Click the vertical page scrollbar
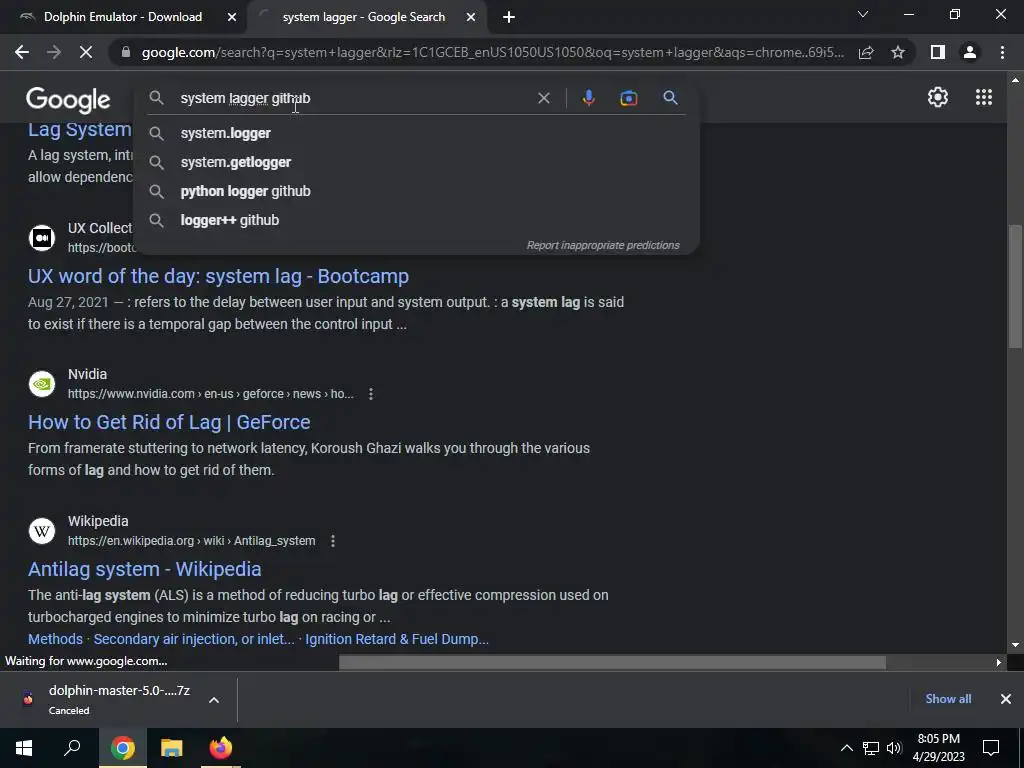 (x=1015, y=287)
